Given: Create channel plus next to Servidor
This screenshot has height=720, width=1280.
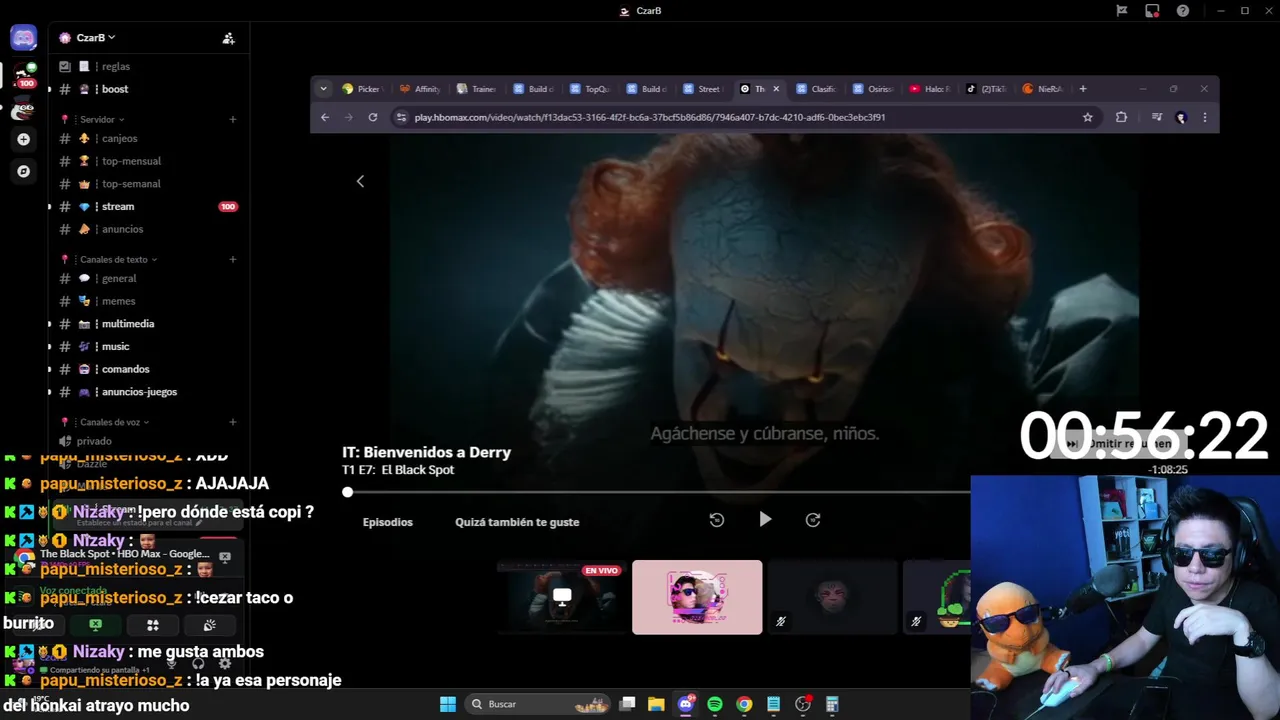Looking at the screenshot, I should pos(233,119).
